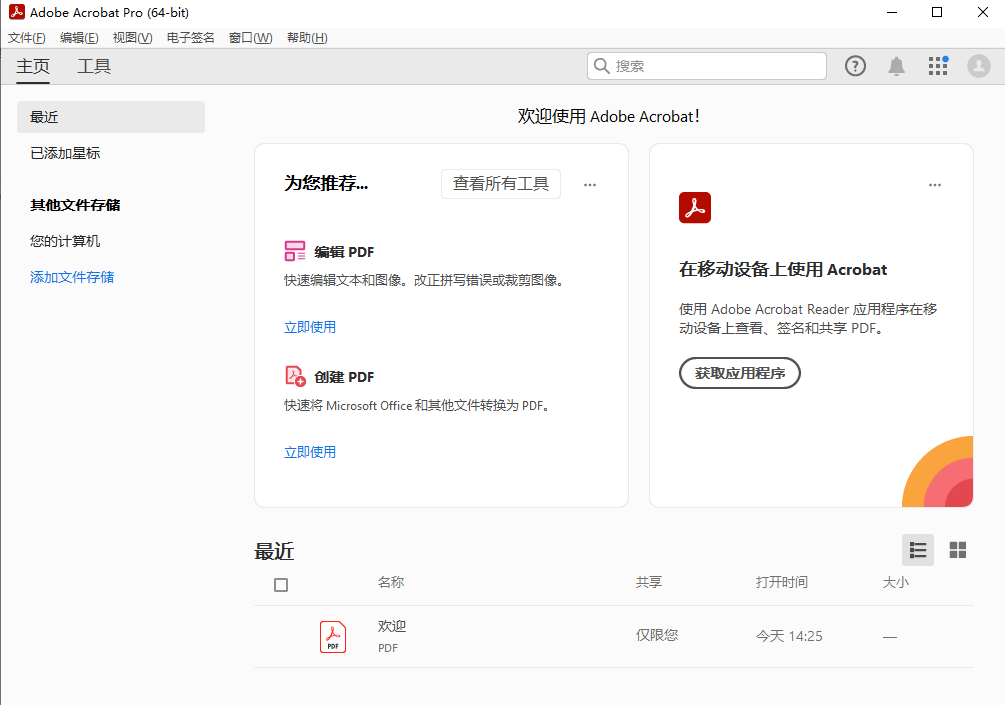The height and width of the screenshot is (705, 1005).
Task: Switch to grid thumbnail view icon
Action: [x=958, y=550]
